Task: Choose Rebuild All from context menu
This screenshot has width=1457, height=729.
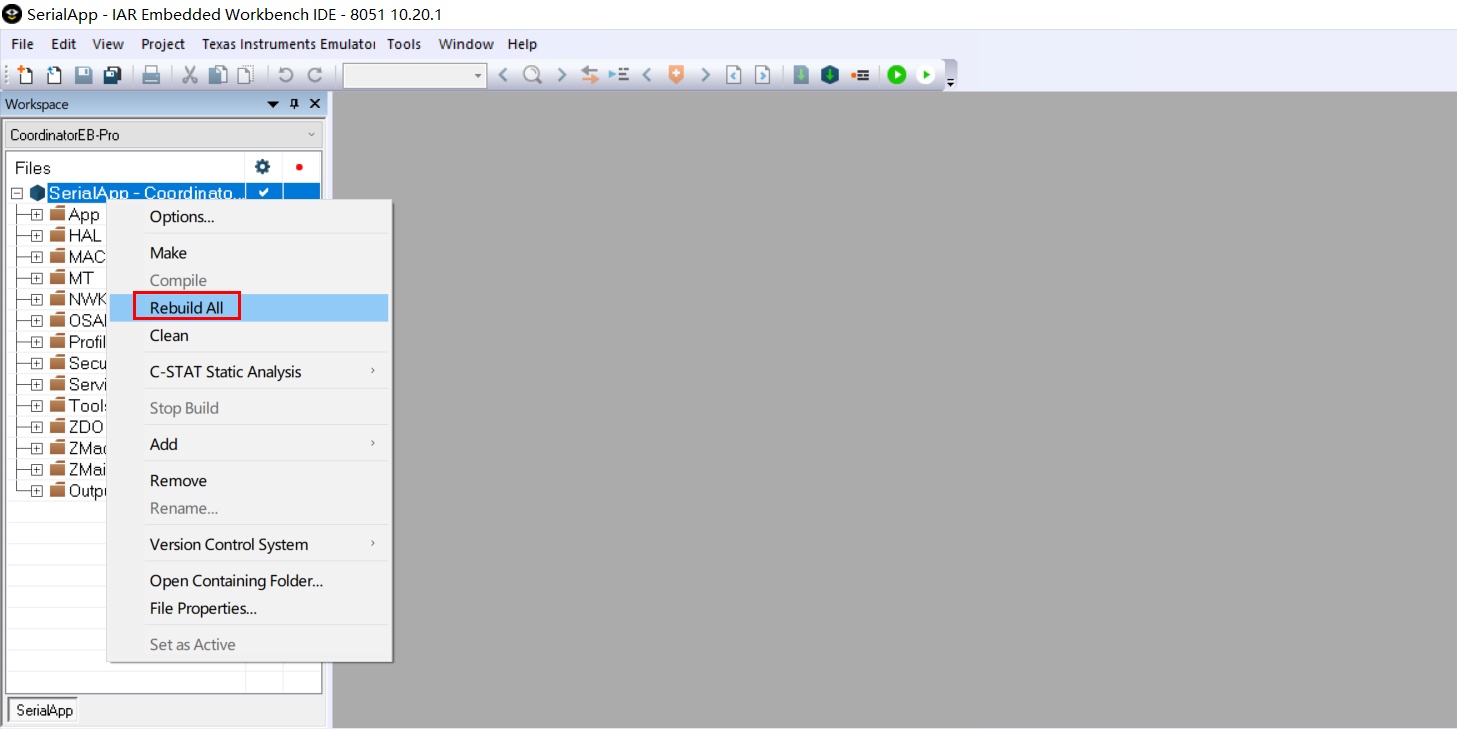Action: [187, 308]
